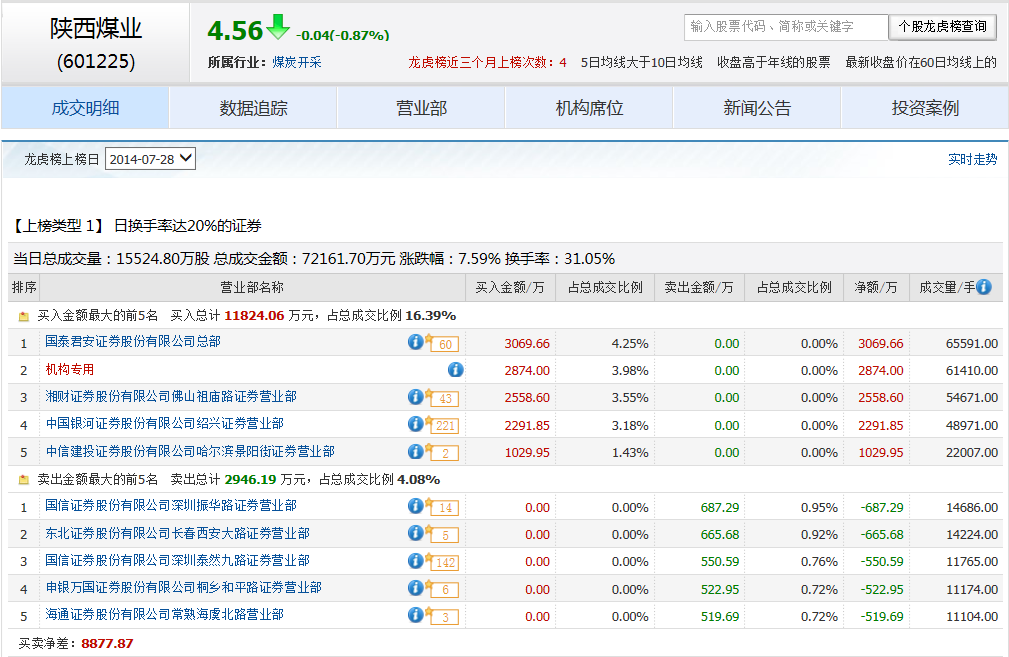Image resolution: width=1009 pixels, height=657 pixels.
Task: Click the 买入金额/万 column header
Action: tap(510, 288)
